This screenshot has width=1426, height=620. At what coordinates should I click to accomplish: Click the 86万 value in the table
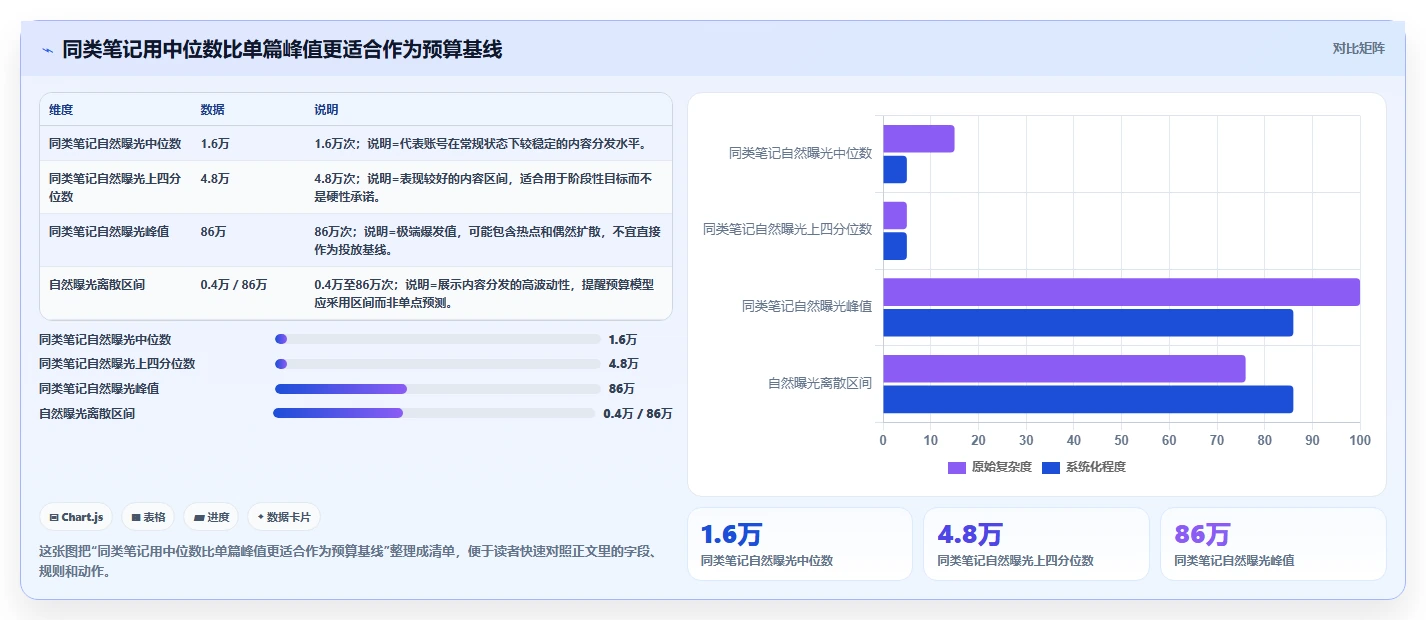tap(213, 232)
